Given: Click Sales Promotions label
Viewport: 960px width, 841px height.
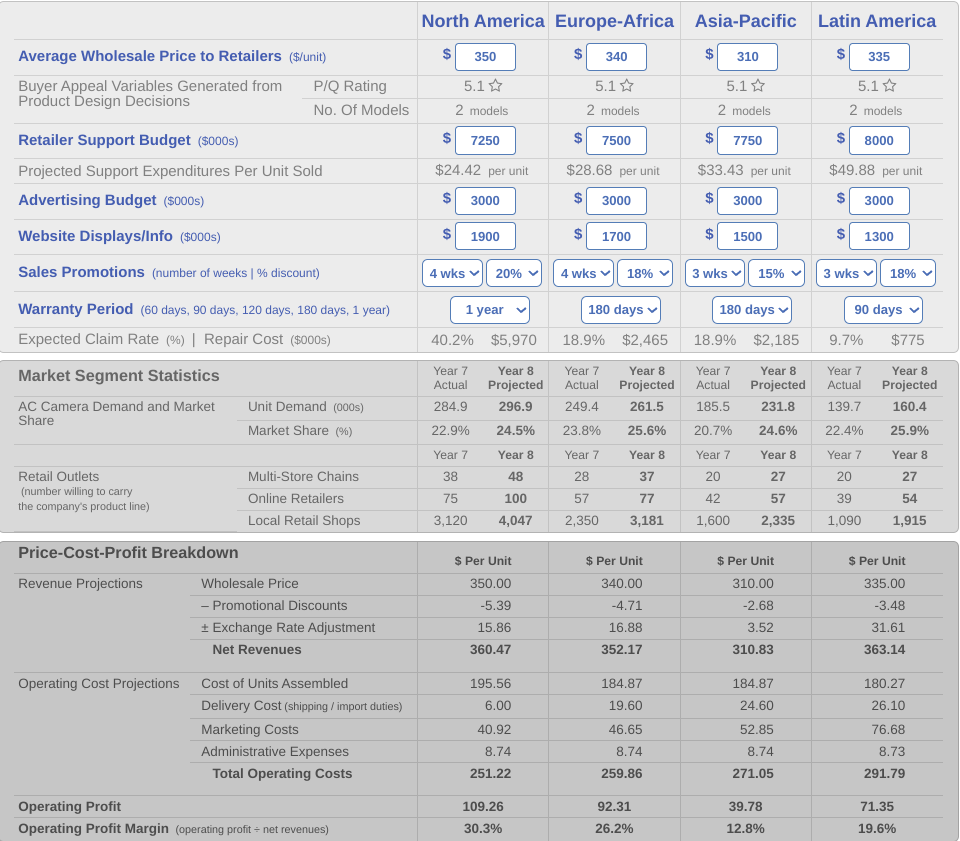Looking at the screenshot, I should point(81,272).
